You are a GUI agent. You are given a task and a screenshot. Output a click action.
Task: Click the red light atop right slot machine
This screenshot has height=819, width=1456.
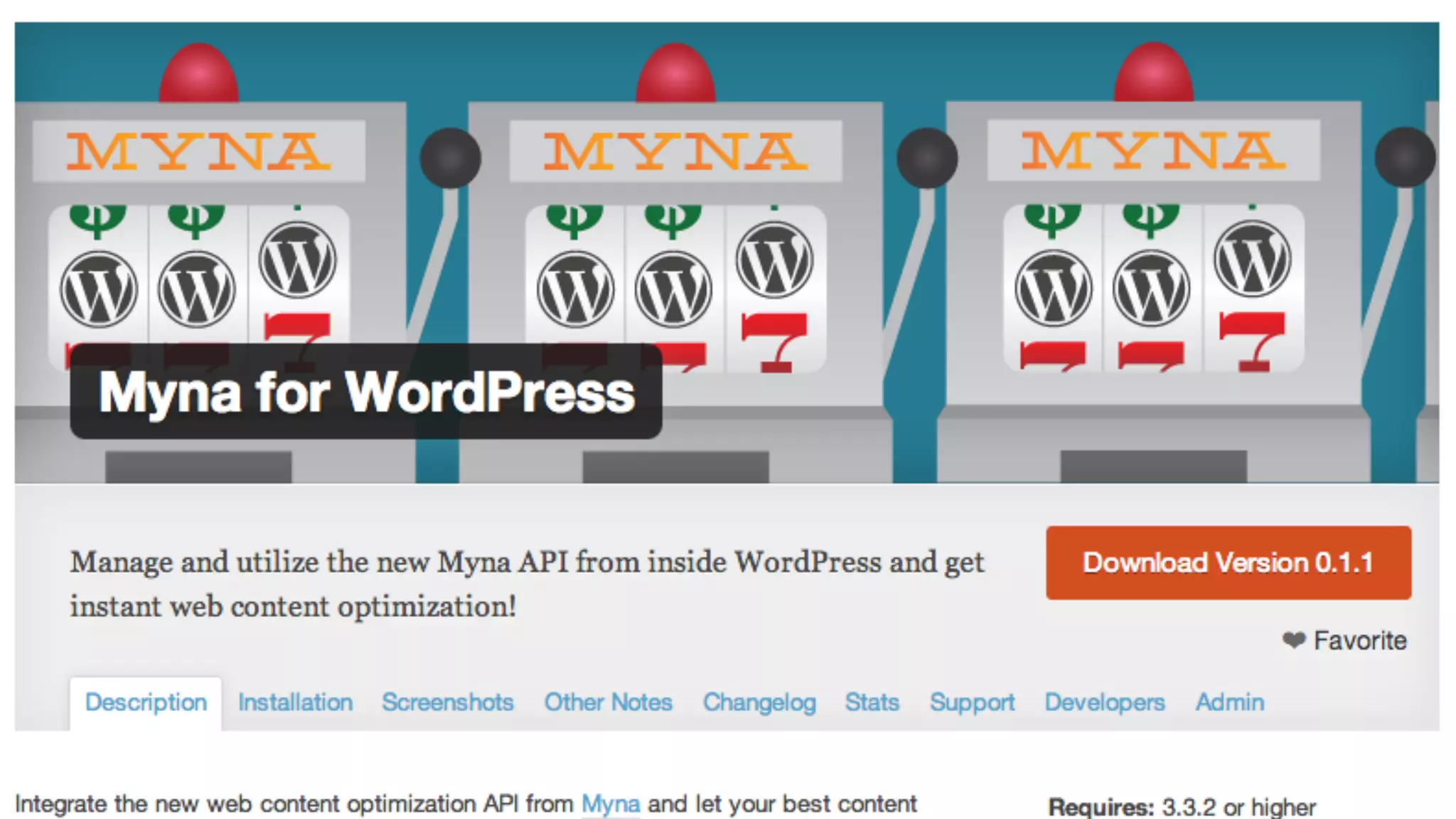(1153, 73)
